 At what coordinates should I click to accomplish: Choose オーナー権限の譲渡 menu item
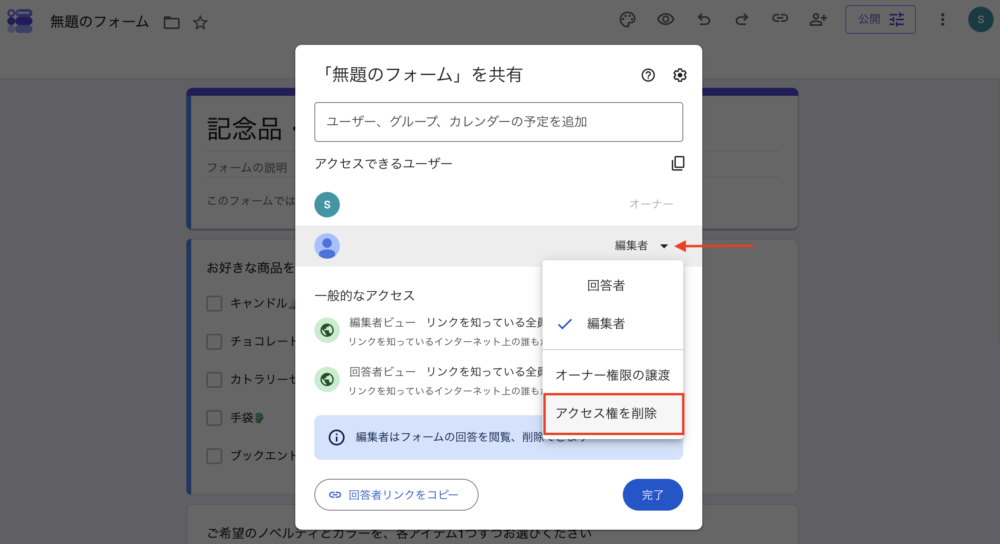tap(612, 375)
